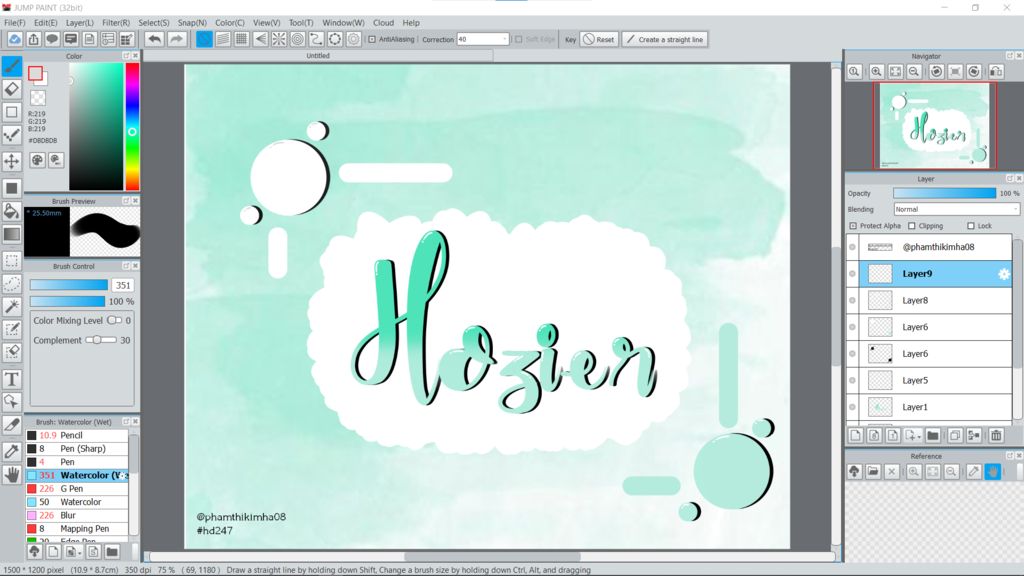1024x576 pixels.
Task: Select the Brush tool in left toolbar
Action: 12,65
